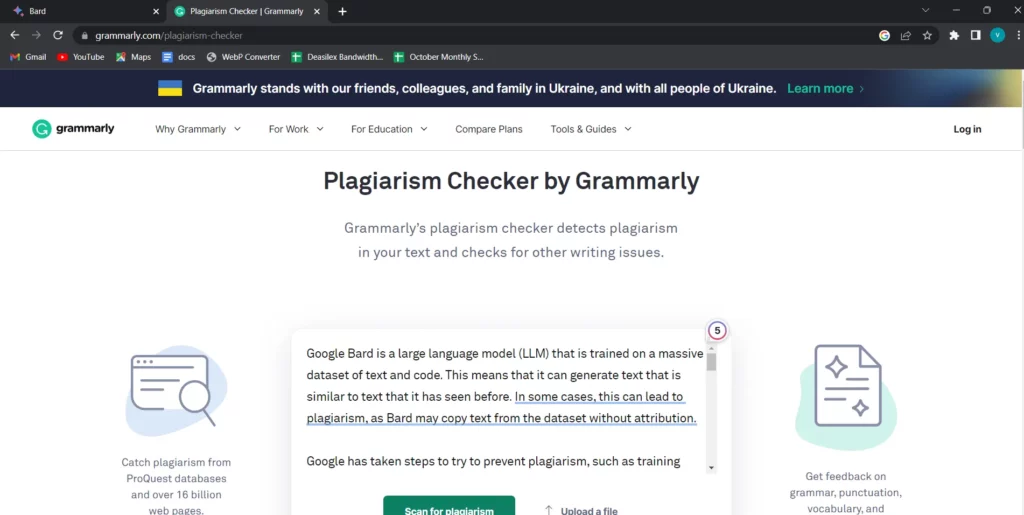The height and width of the screenshot is (515, 1024).
Task: Open the tab search chevron
Action: [x=925, y=10]
